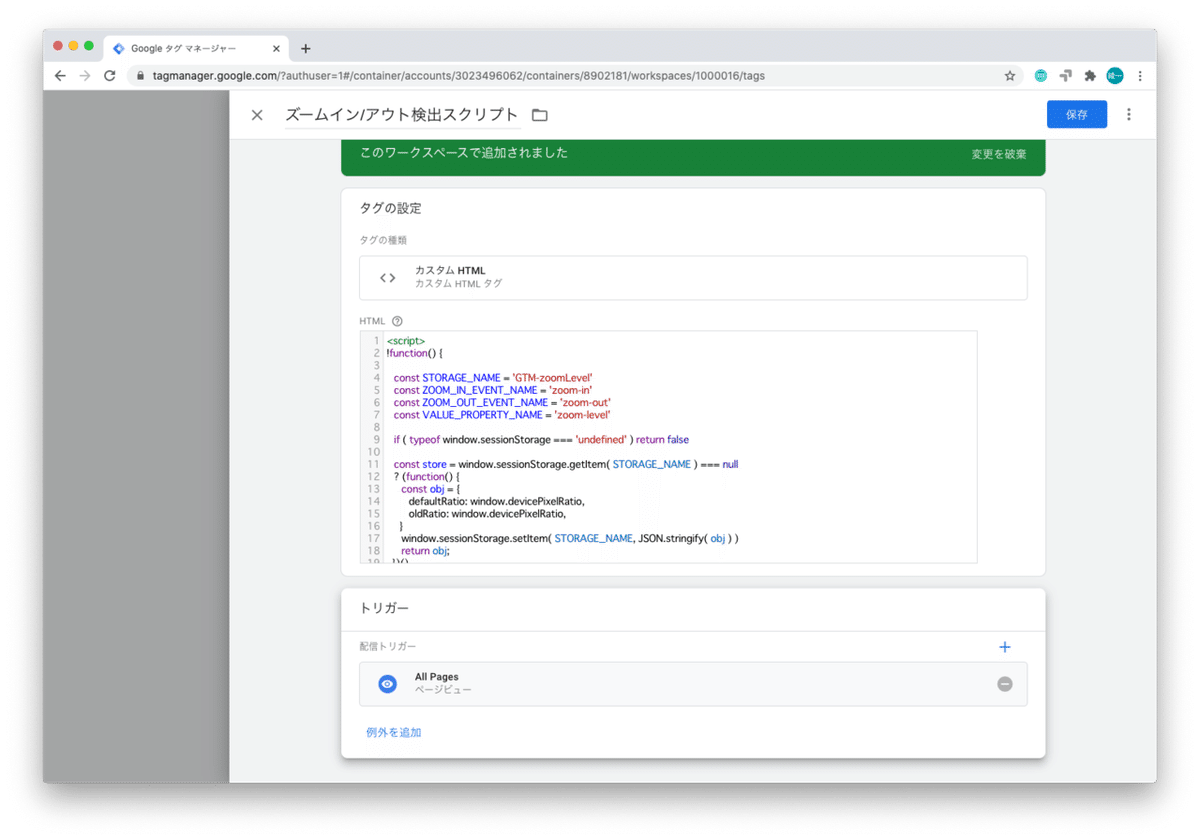The height and width of the screenshot is (840, 1200).
Task: Click code line VALUE_PROPERTY_NAME = 'zoom-level'
Action: pyautogui.click(x=502, y=414)
